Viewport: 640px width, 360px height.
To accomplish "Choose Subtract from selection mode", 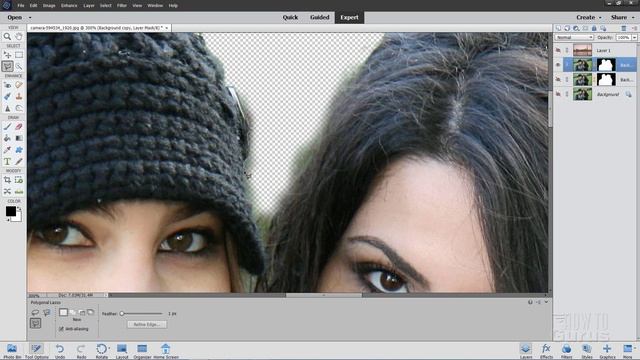I will (x=82, y=312).
